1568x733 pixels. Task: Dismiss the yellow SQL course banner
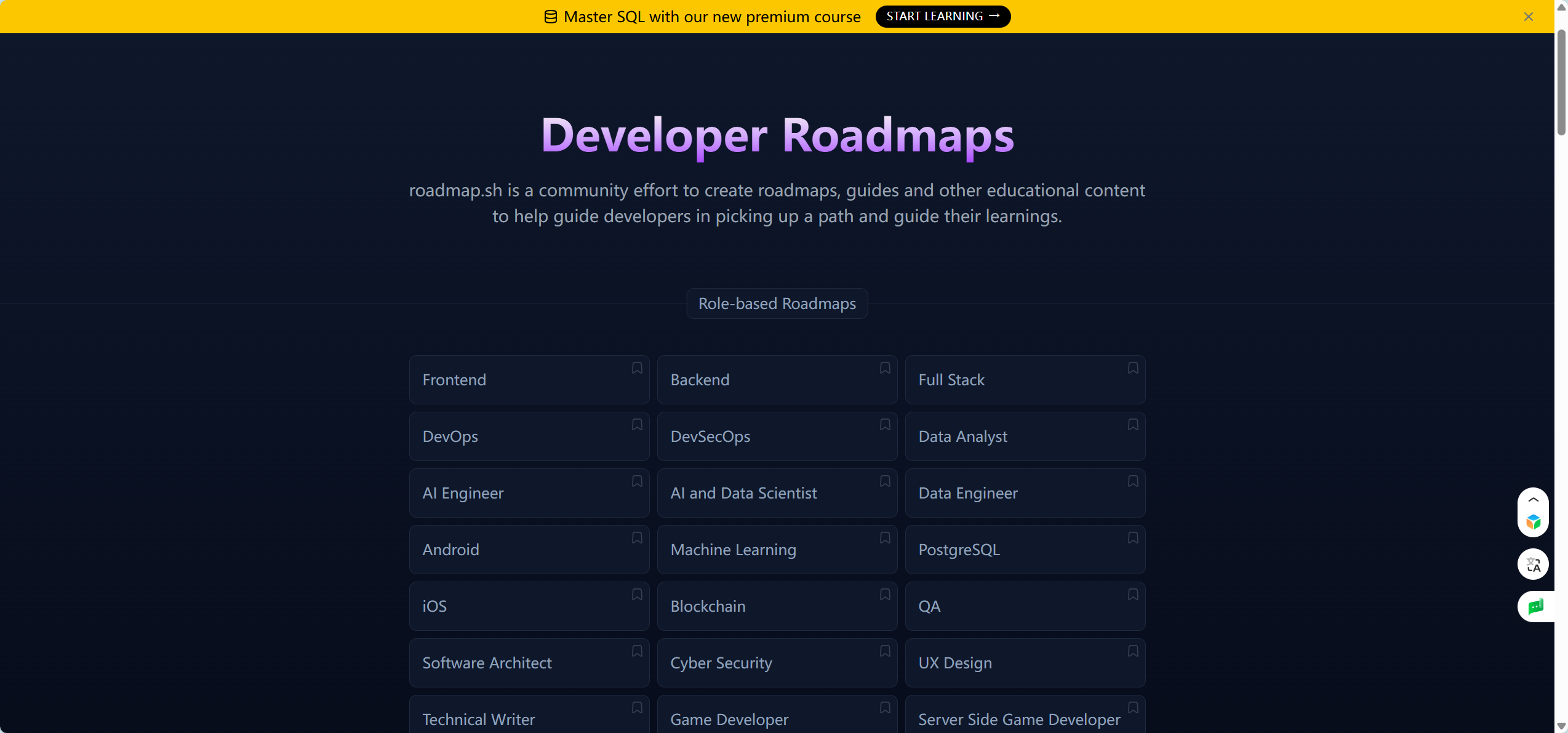1529,17
